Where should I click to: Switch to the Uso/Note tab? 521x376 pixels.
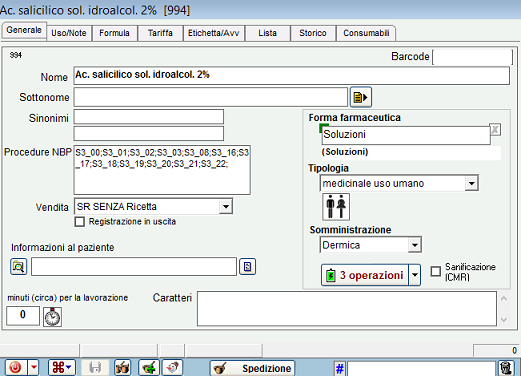[69, 33]
